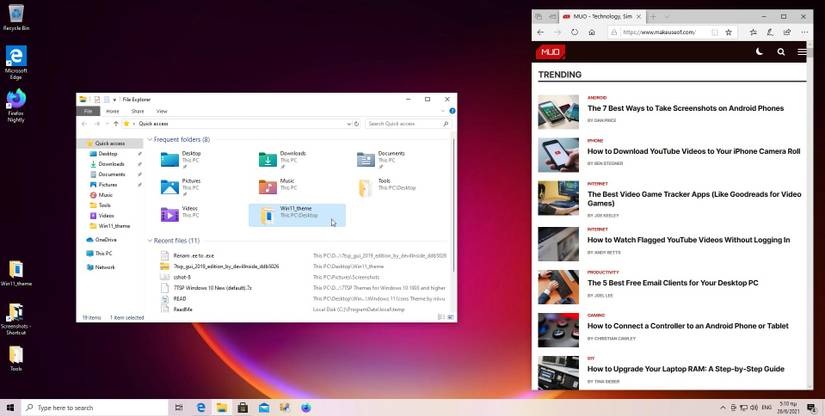This screenshot has height=416, width=825.
Task: Open Watch Flagged YouTube Videos article
Action: (x=688, y=240)
